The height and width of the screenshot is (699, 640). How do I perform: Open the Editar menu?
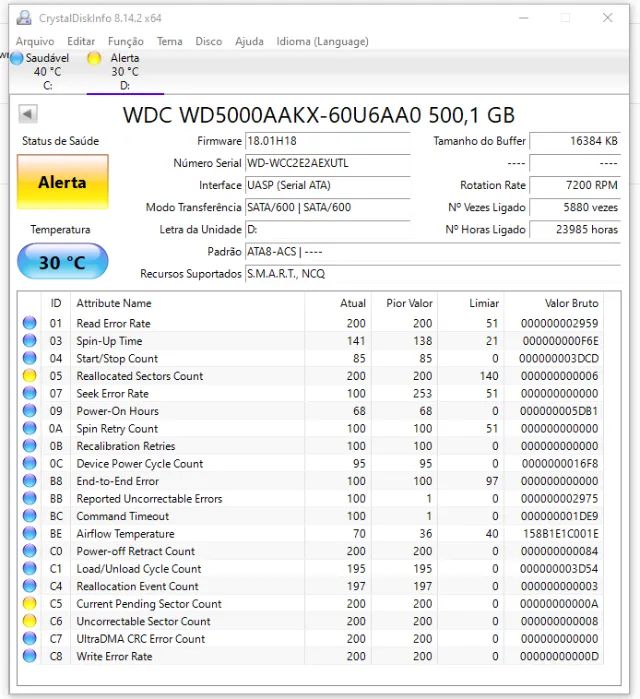81,41
